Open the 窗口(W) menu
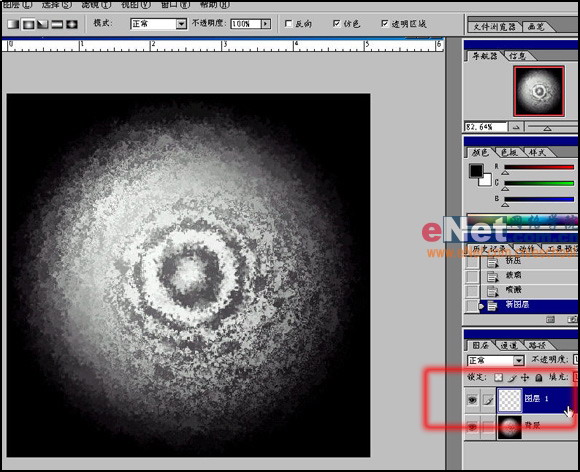Viewport: 580px width, 472px height. [x=175, y=5]
